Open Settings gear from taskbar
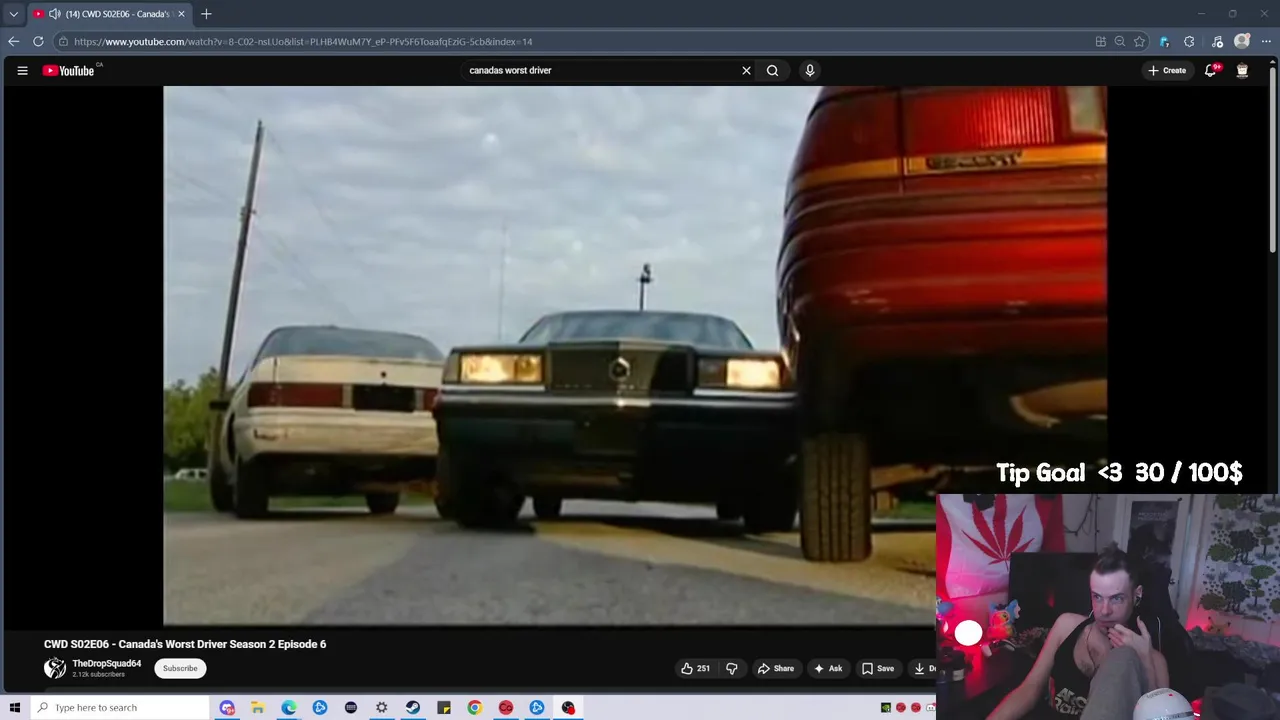This screenshot has width=1280, height=720. tap(381, 707)
